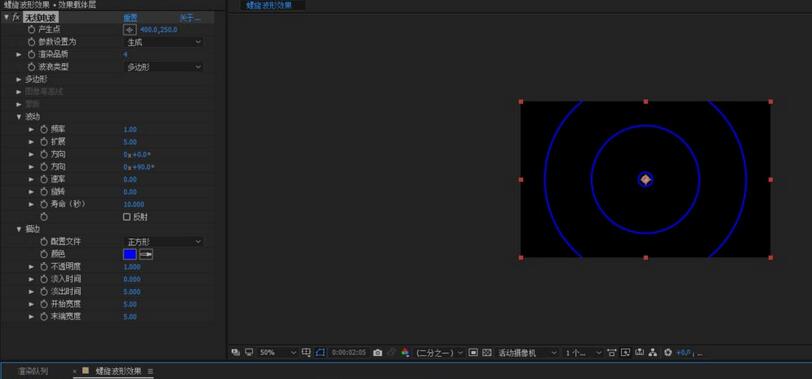
Task: Expand the 淡出时间 property
Action: (32, 291)
